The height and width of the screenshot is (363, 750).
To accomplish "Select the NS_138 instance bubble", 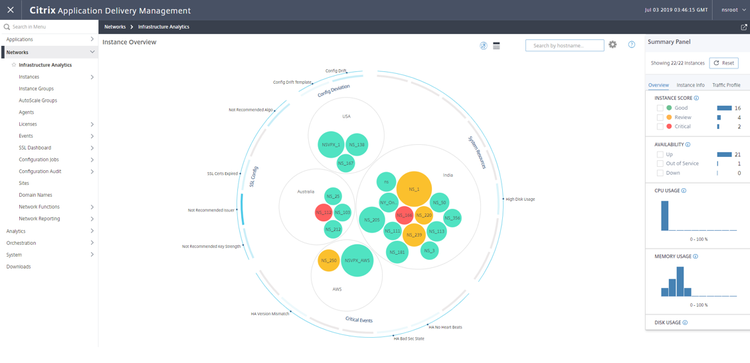I will [357, 144].
